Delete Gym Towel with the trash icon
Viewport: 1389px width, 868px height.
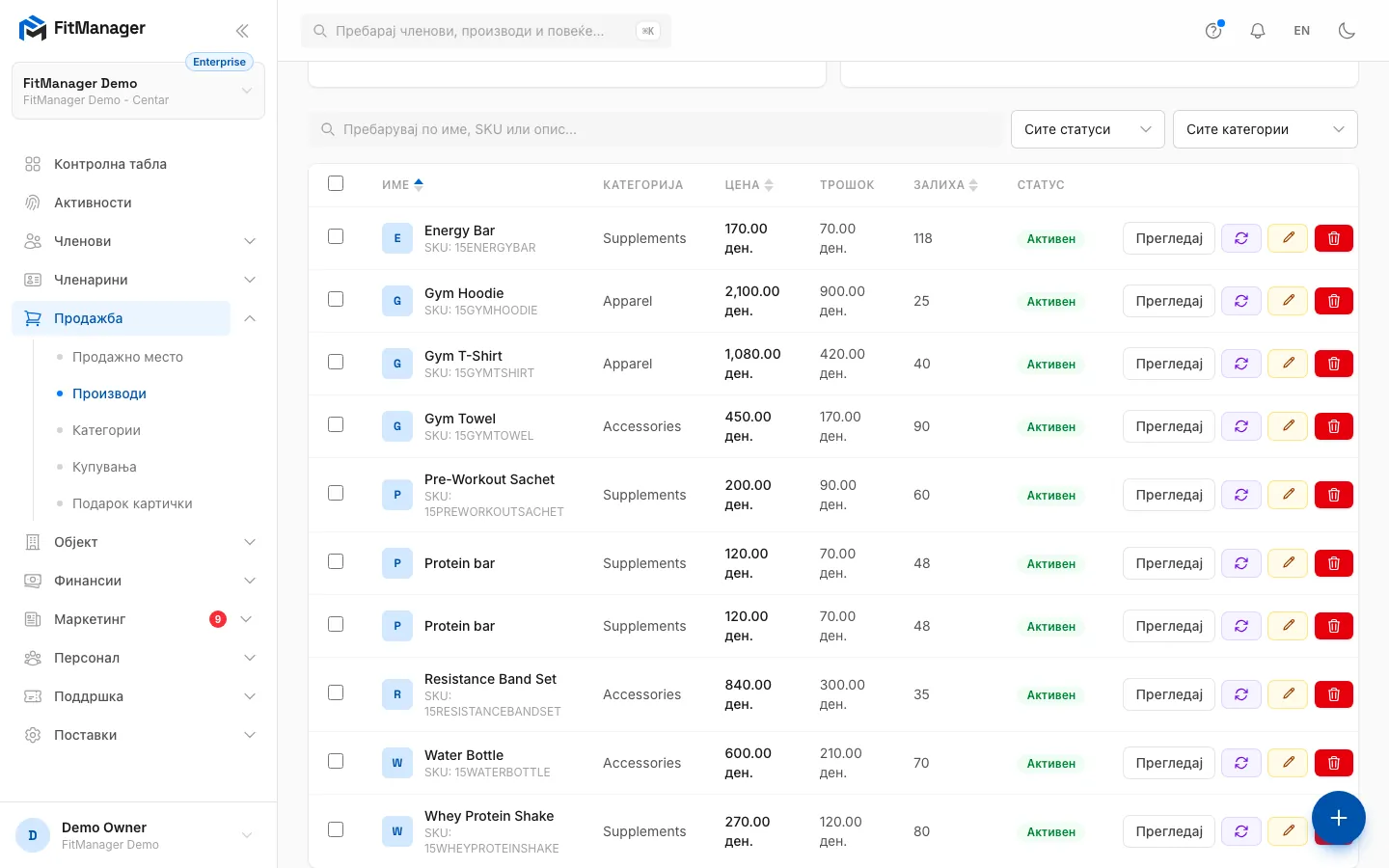1334,426
